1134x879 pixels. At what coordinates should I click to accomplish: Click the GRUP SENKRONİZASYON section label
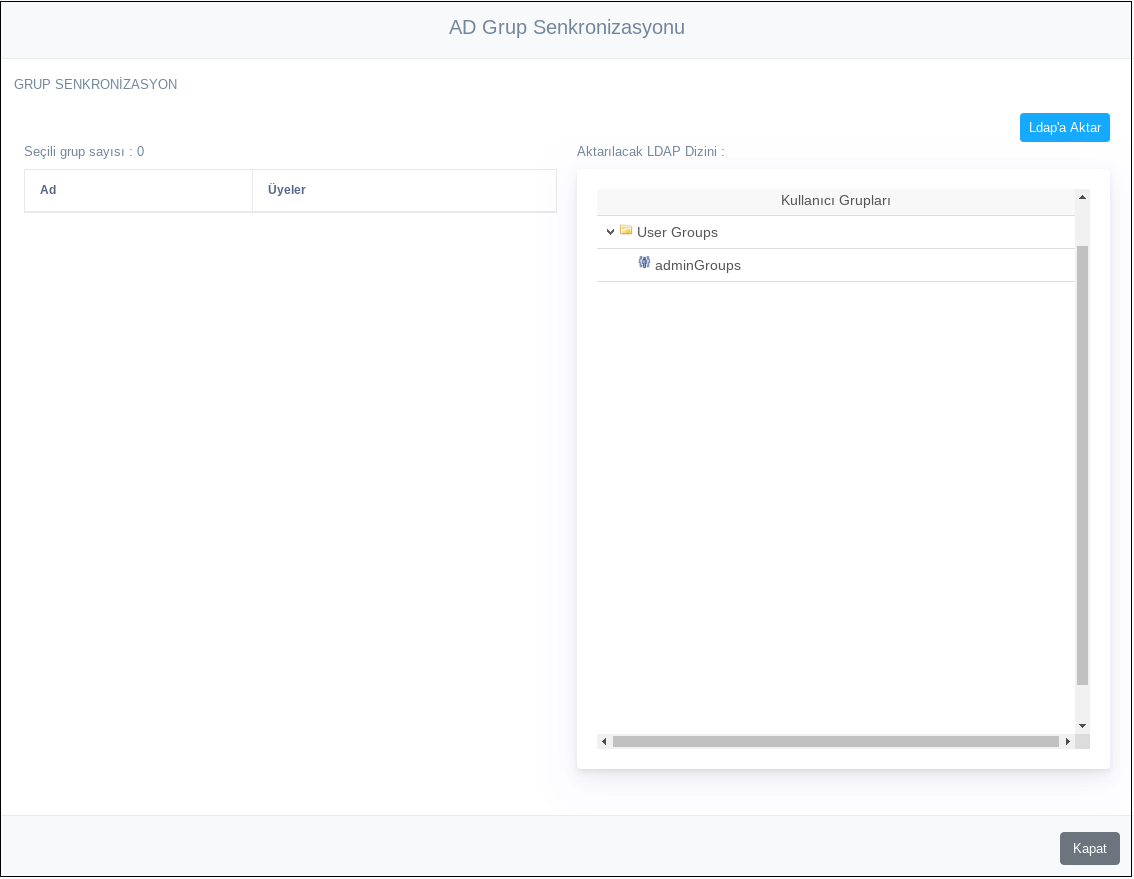tap(95, 84)
